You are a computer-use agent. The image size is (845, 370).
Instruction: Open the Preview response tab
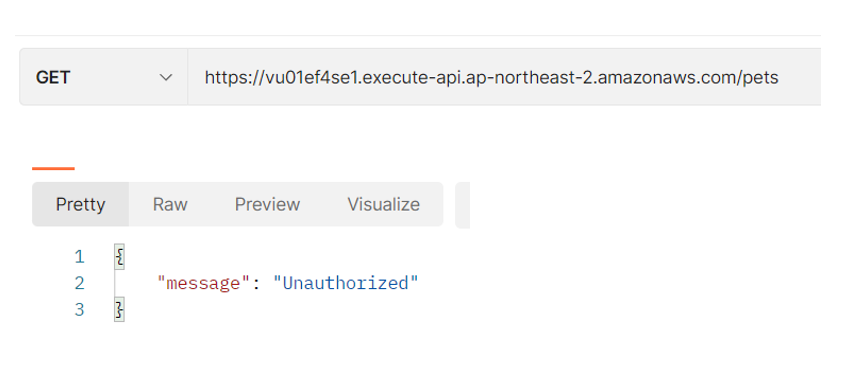coord(267,204)
